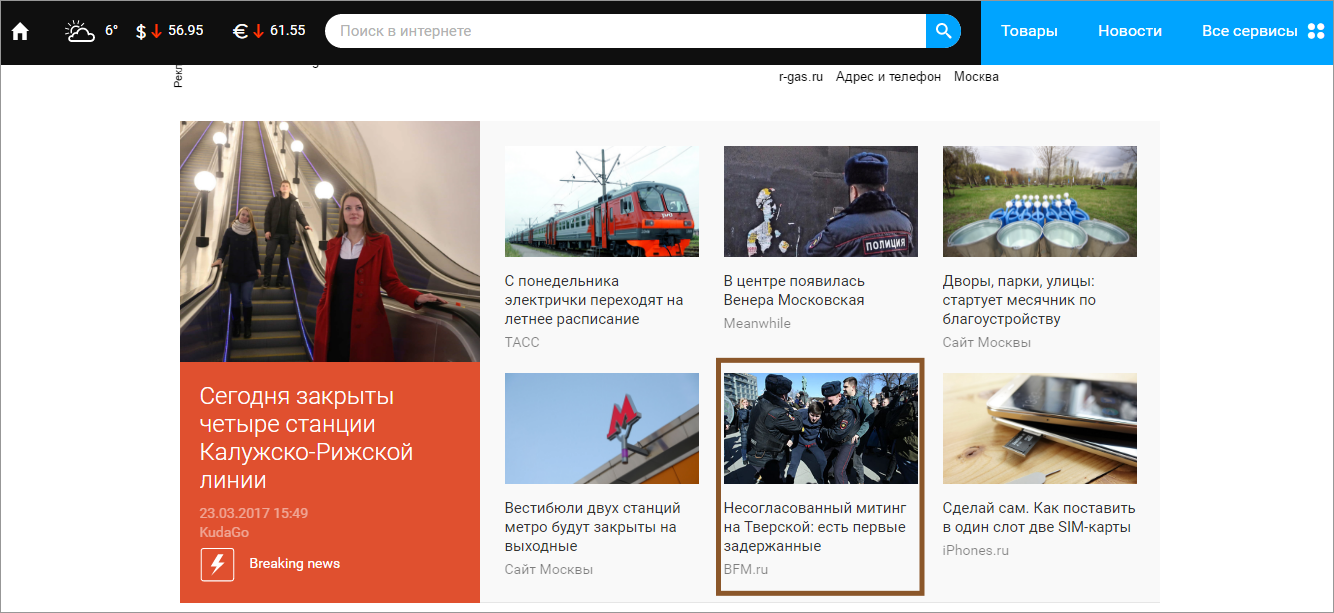Click the red commuter train thumbnail
Viewport: 1334px width, 613px height.
601,201
